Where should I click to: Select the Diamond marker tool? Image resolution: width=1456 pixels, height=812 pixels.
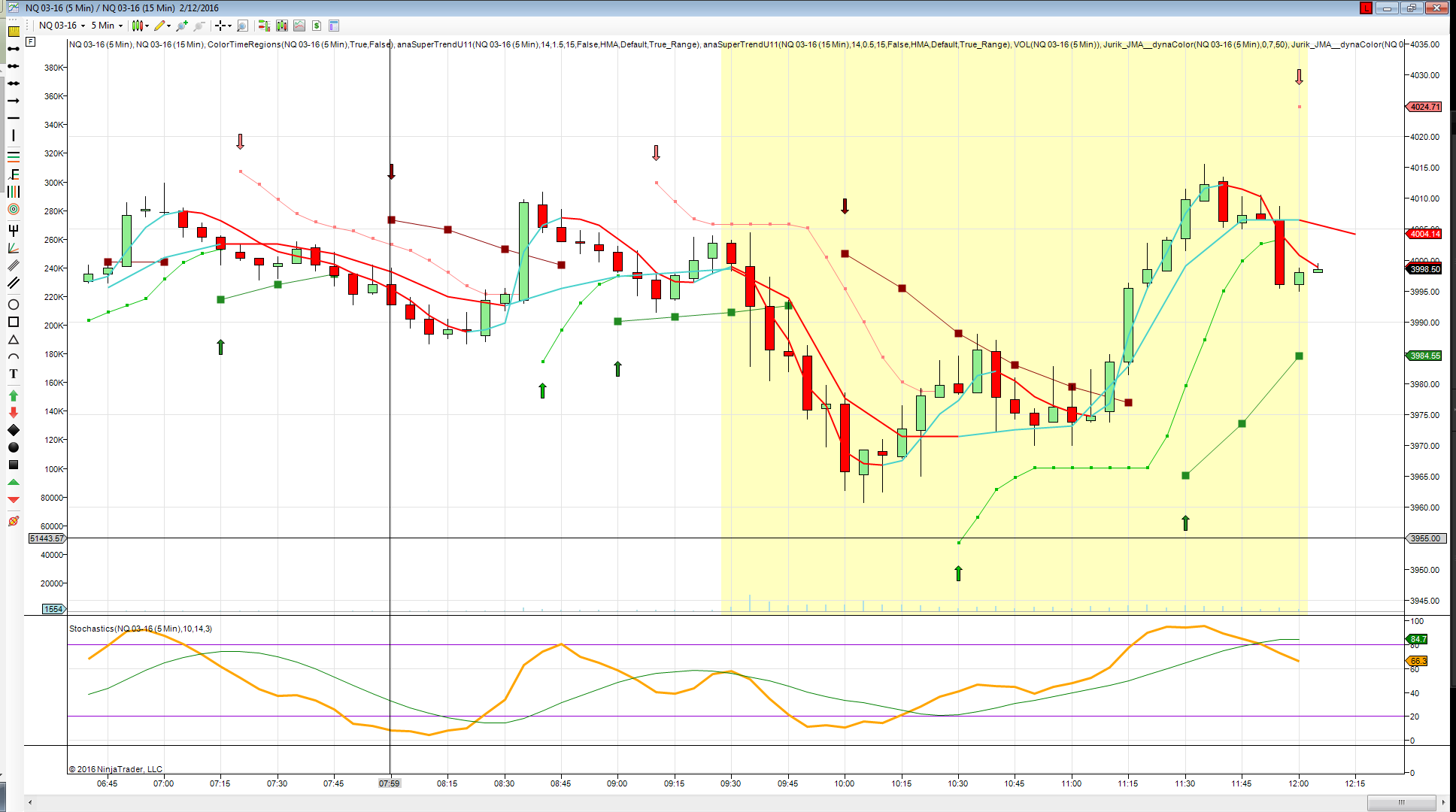pos(14,430)
